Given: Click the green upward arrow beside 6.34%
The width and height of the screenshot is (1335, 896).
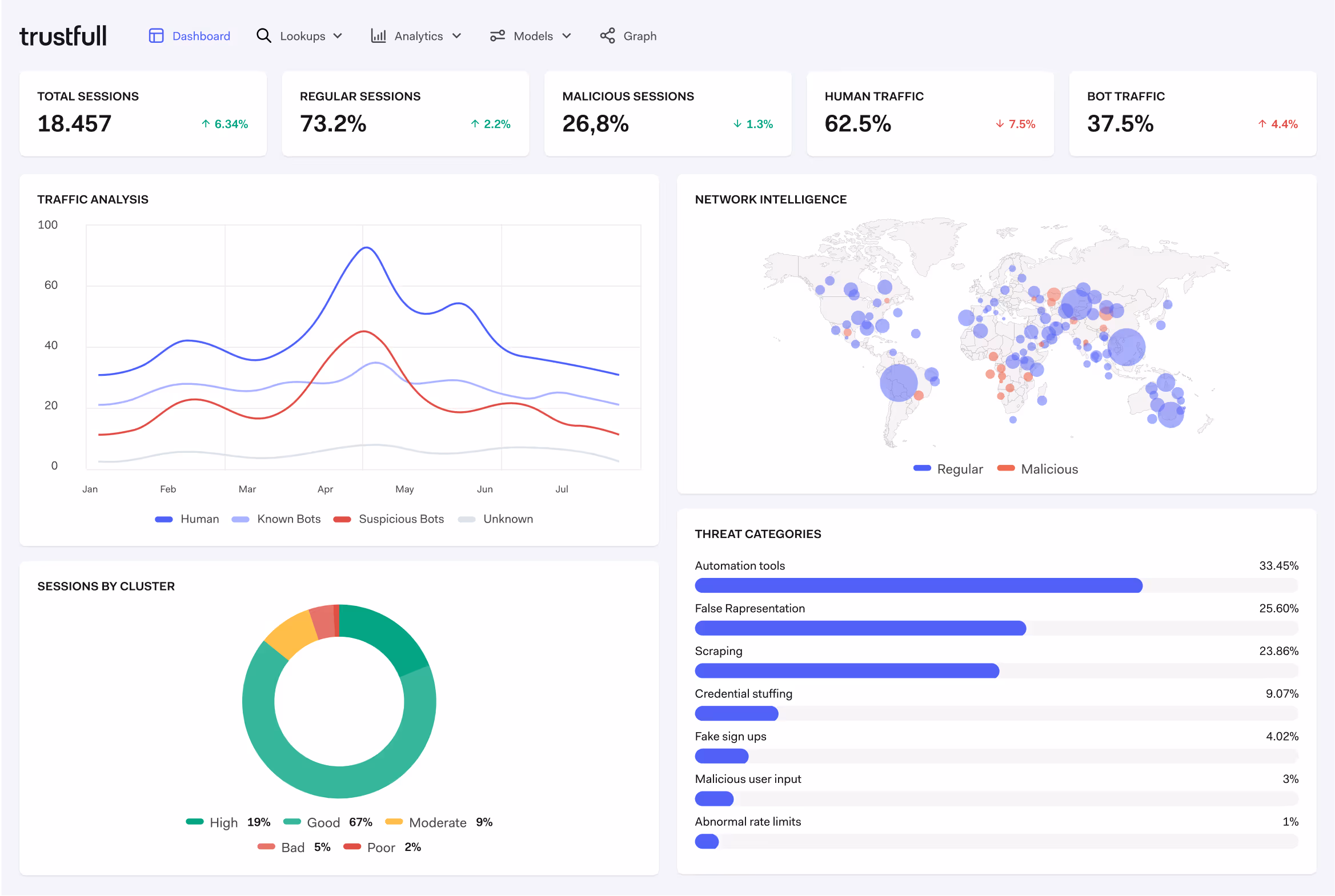Looking at the screenshot, I should click(x=205, y=123).
